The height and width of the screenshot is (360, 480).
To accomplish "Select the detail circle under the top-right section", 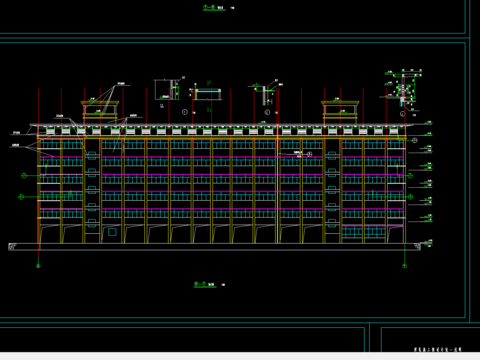I will coord(403,114).
